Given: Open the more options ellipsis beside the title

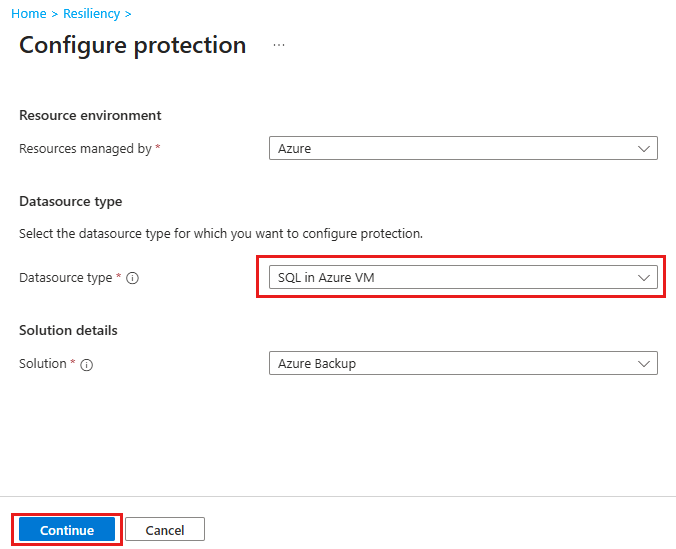Looking at the screenshot, I should [279, 46].
